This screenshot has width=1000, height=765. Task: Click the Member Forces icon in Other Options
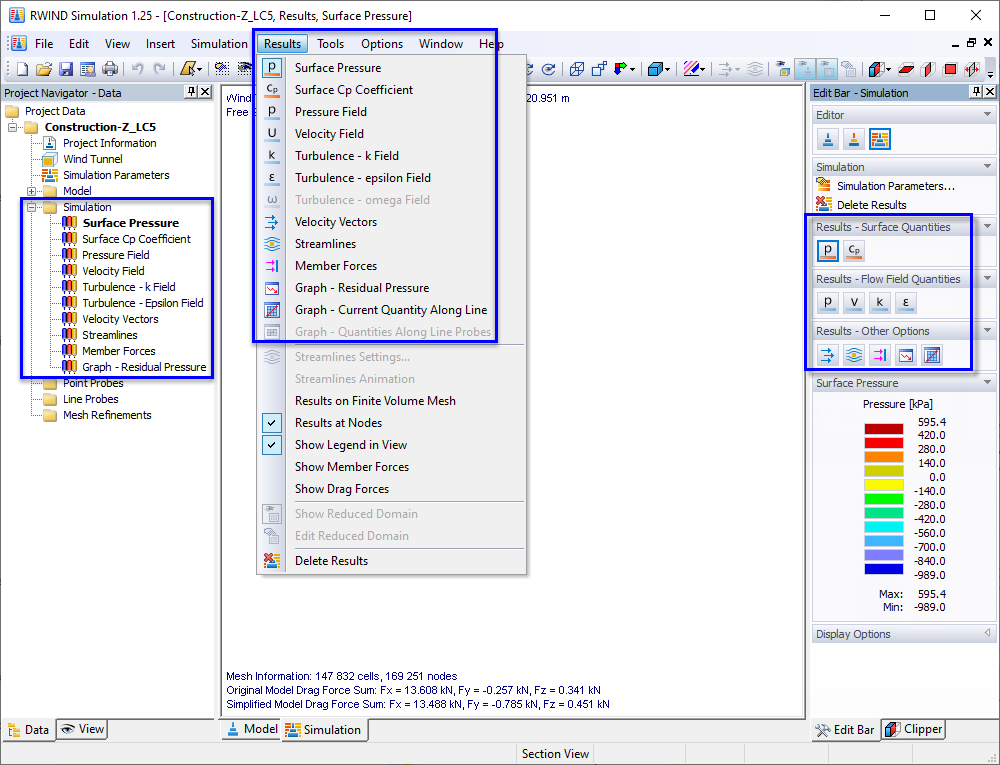point(880,355)
